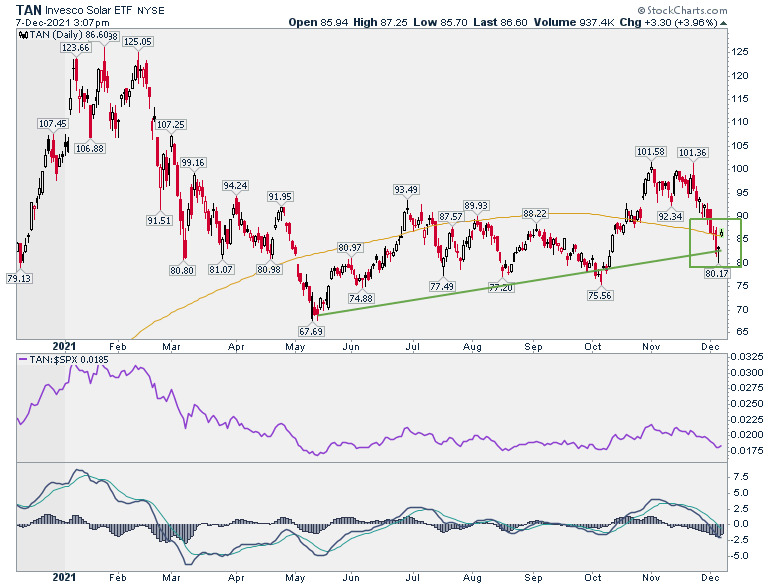
Task: Click the 101.58 price label
Action: tap(651, 152)
